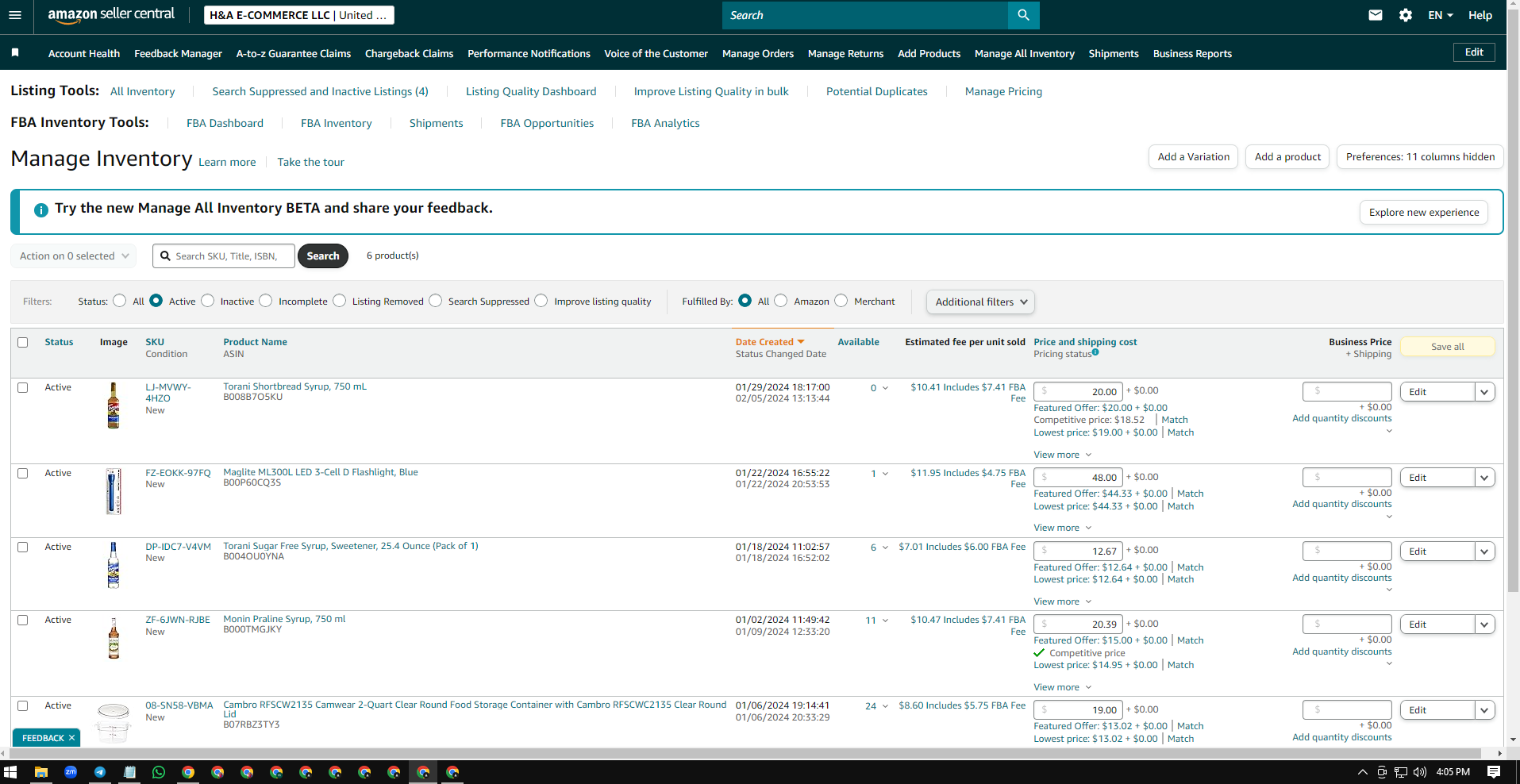This screenshot has width=1520, height=784.
Task: Expand View more under Monin Praline pricing
Action: coord(1063,687)
